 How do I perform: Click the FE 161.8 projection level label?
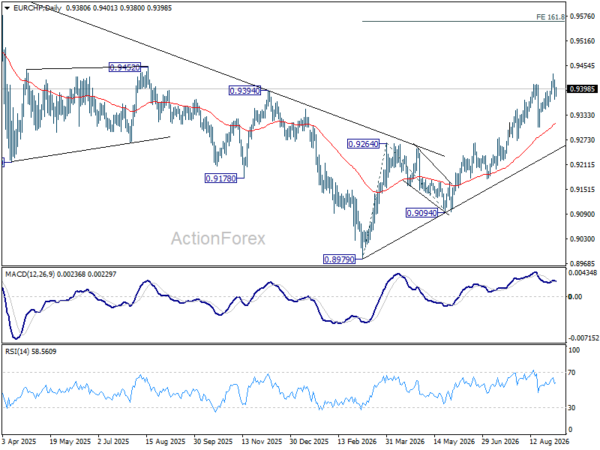(550, 17)
